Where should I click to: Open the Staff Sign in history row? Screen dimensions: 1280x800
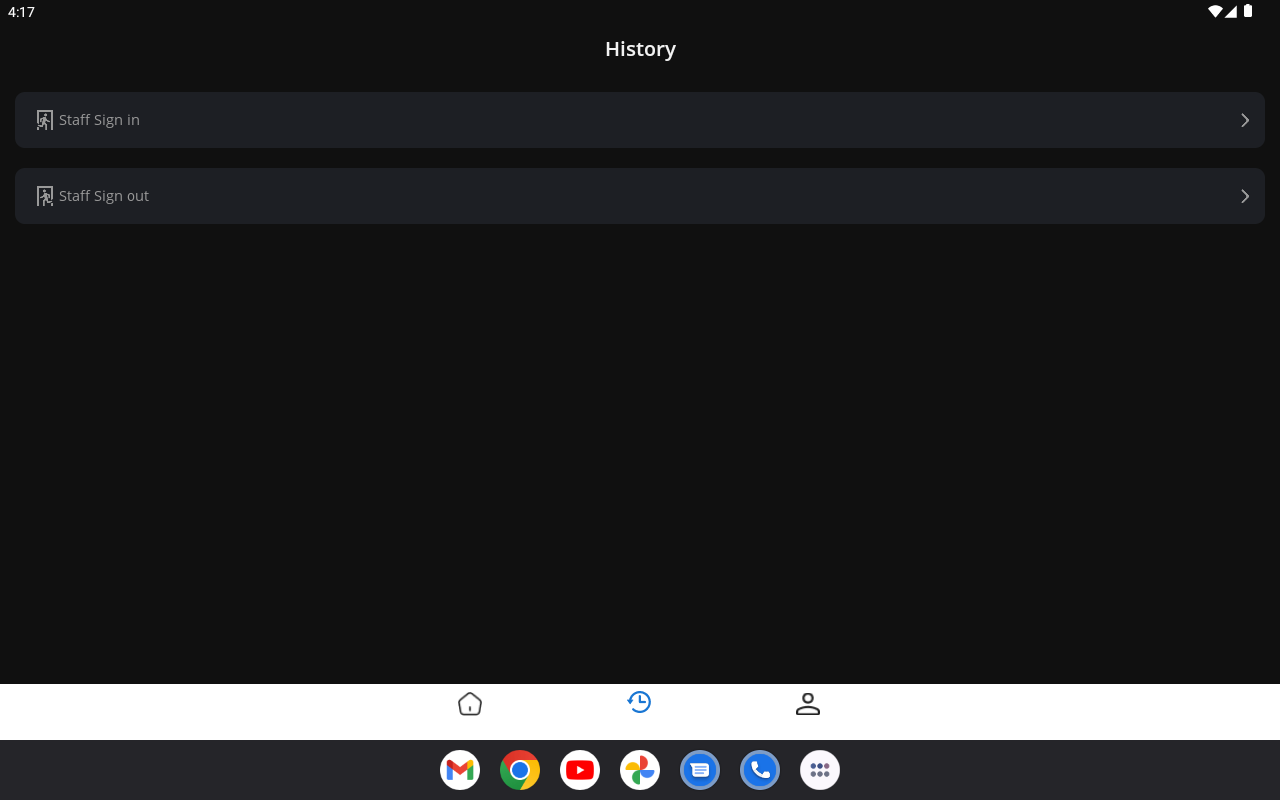640,120
